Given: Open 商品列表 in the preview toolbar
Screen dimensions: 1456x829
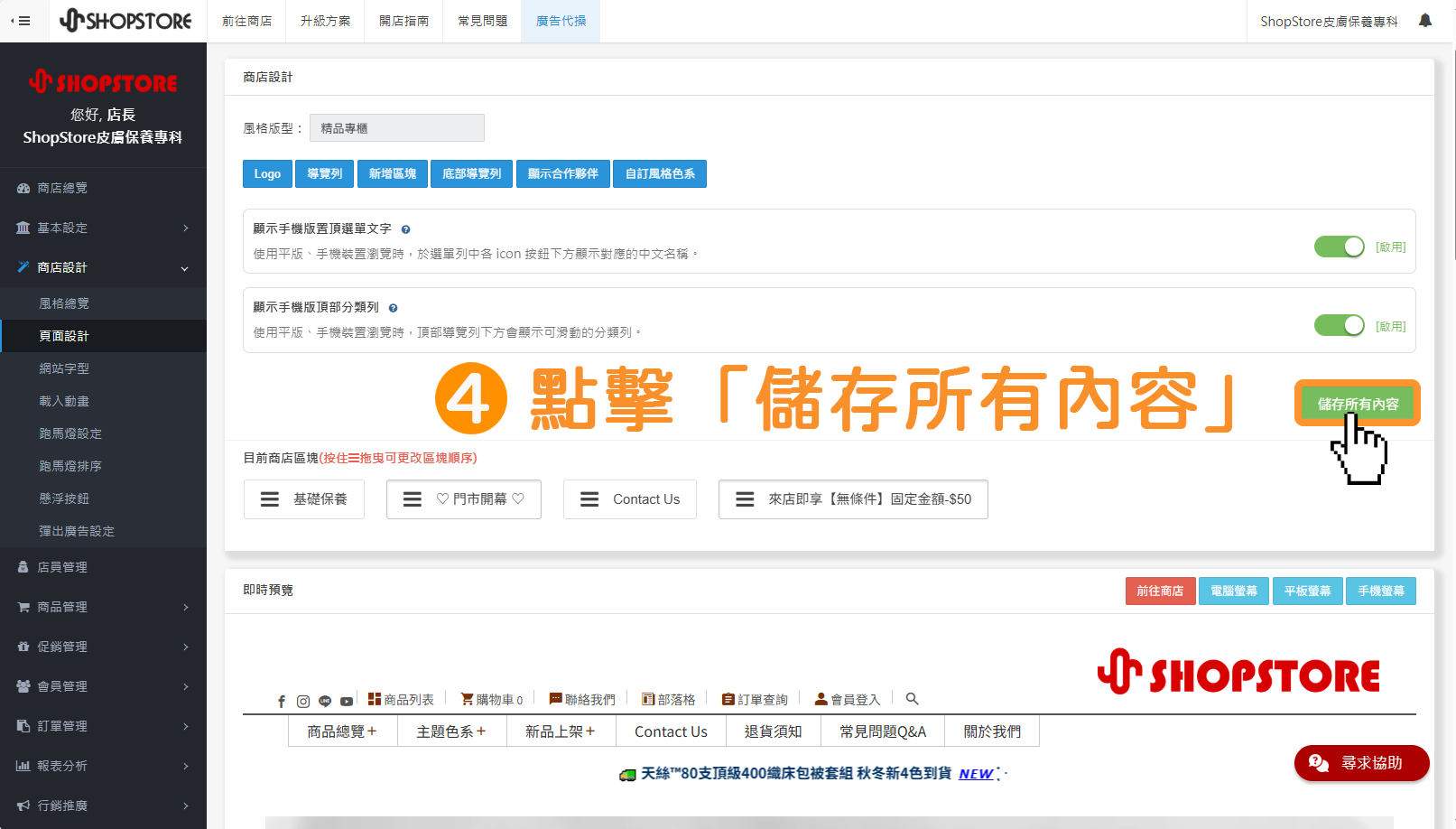Looking at the screenshot, I should 401,699.
